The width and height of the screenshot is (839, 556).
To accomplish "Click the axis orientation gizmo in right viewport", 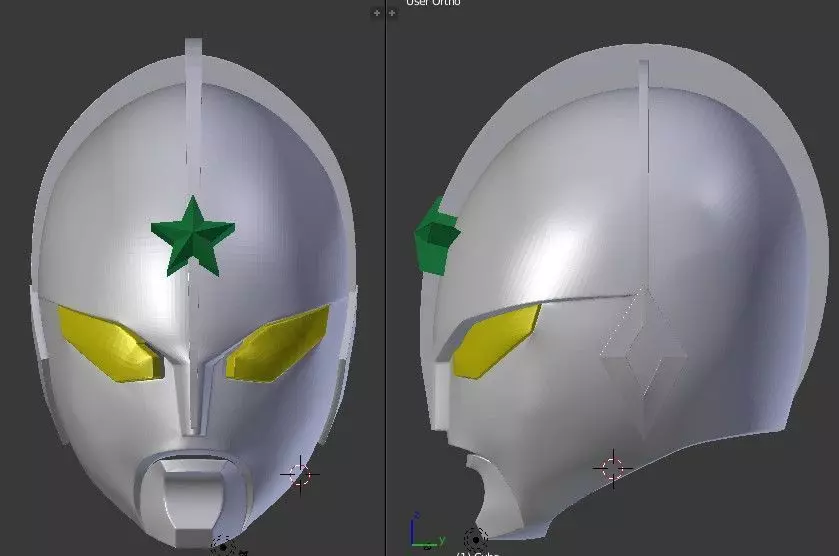I will (426, 531).
